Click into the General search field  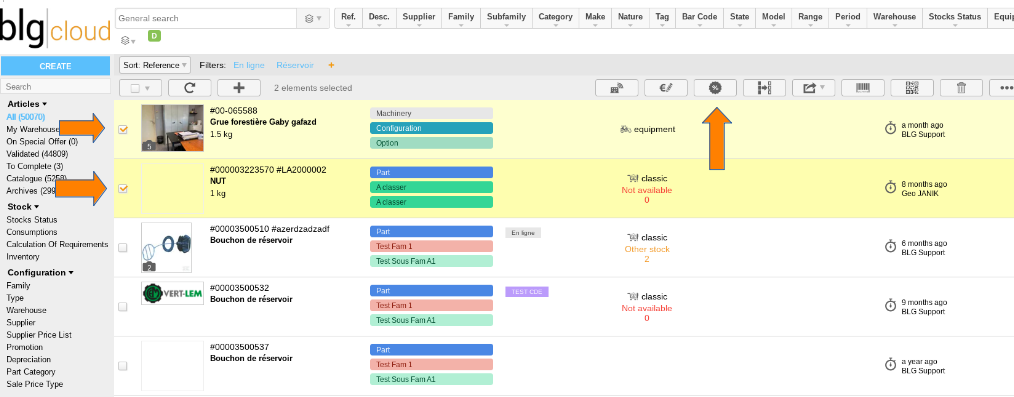point(207,18)
